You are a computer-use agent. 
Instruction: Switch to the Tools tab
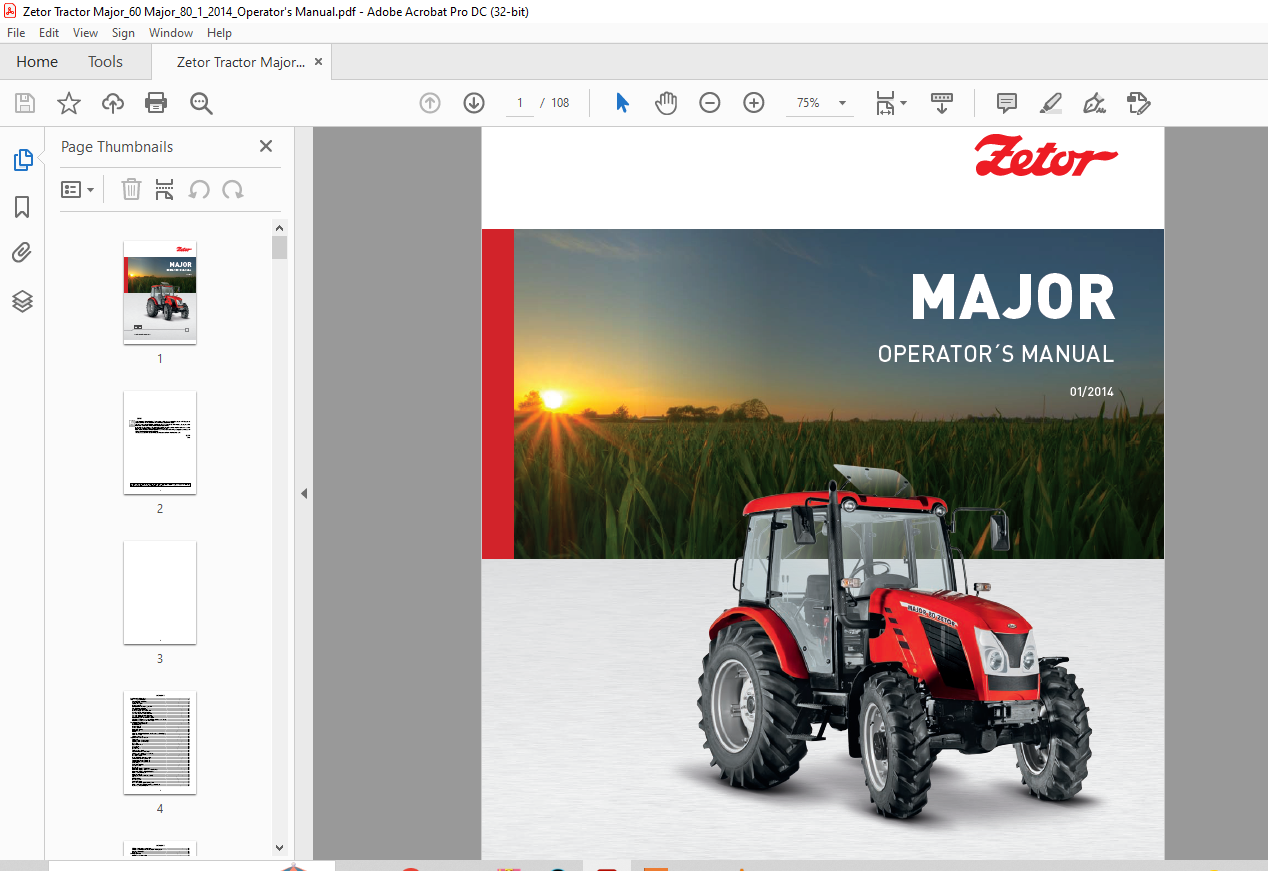tap(105, 62)
